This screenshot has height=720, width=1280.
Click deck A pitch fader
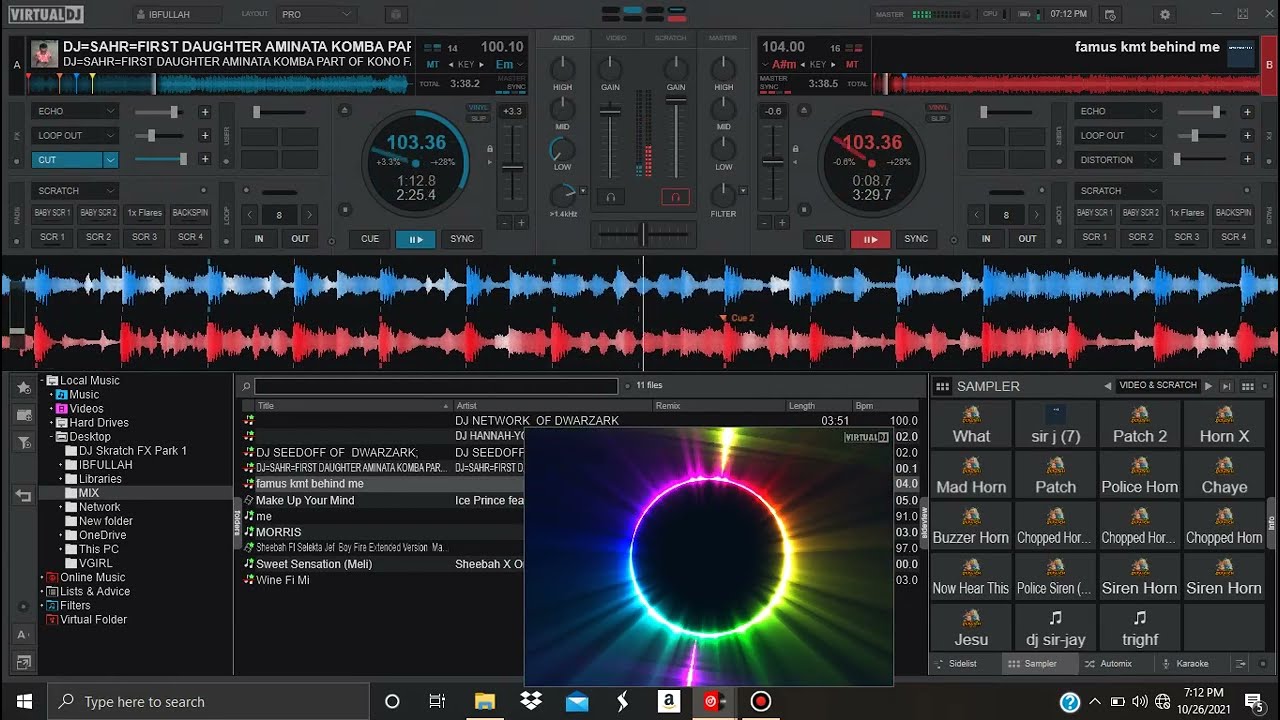[x=512, y=169]
